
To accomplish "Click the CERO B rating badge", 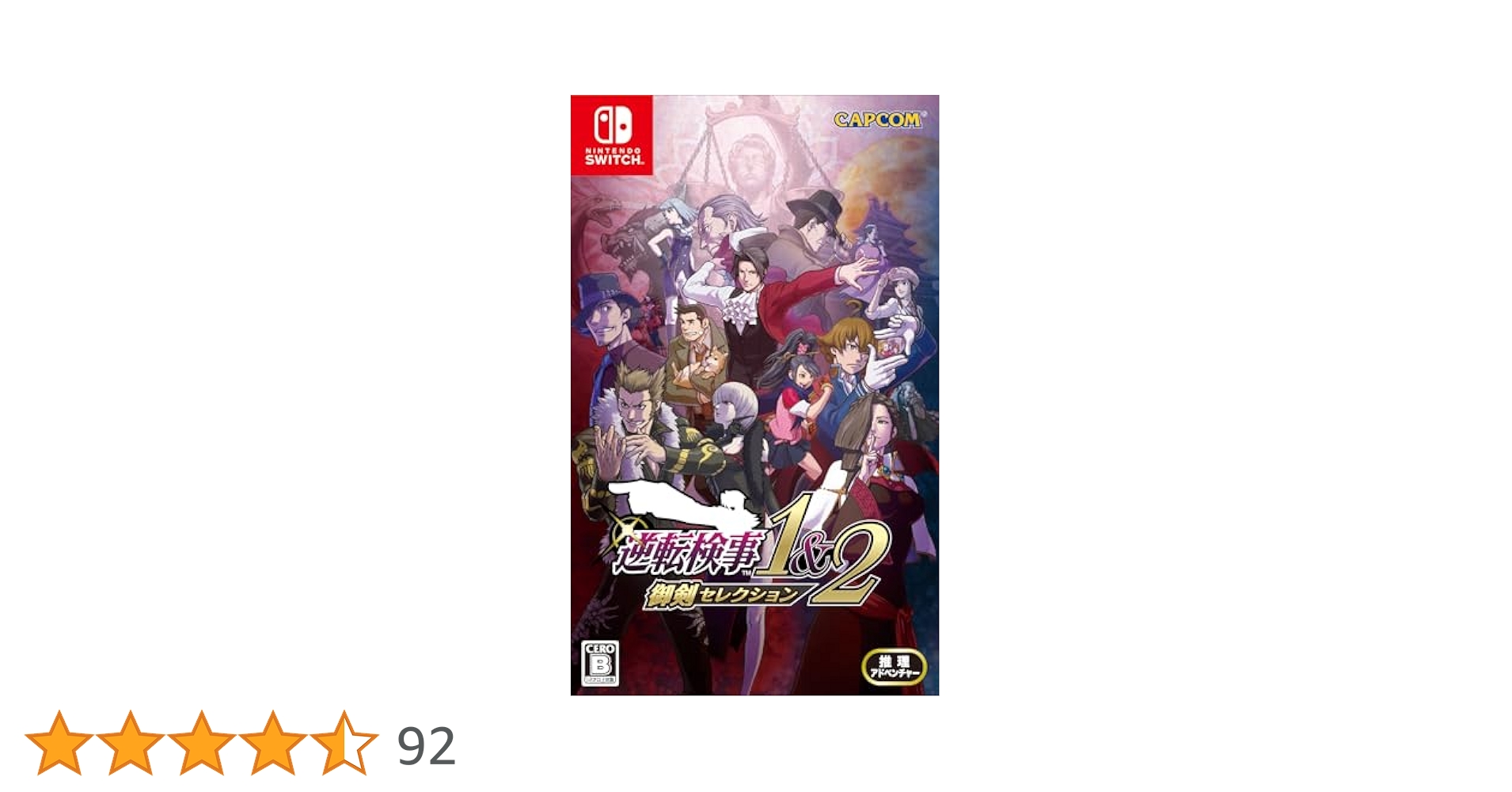I will 601,664.
